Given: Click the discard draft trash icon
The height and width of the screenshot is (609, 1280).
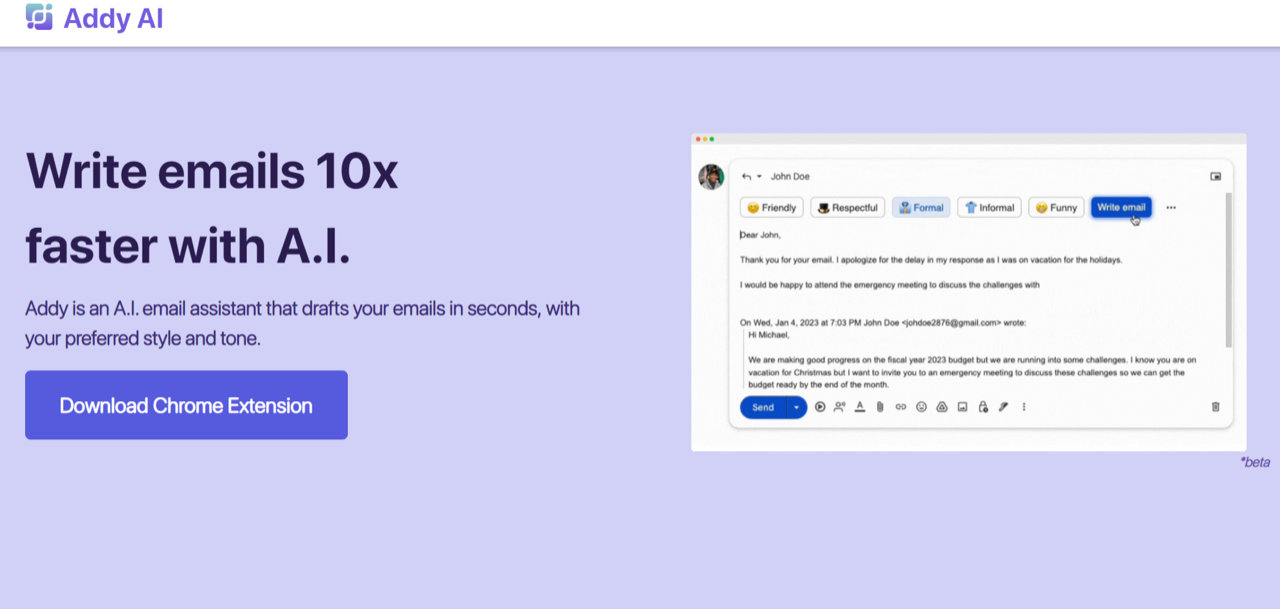Looking at the screenshot, I should [1216, 407].
